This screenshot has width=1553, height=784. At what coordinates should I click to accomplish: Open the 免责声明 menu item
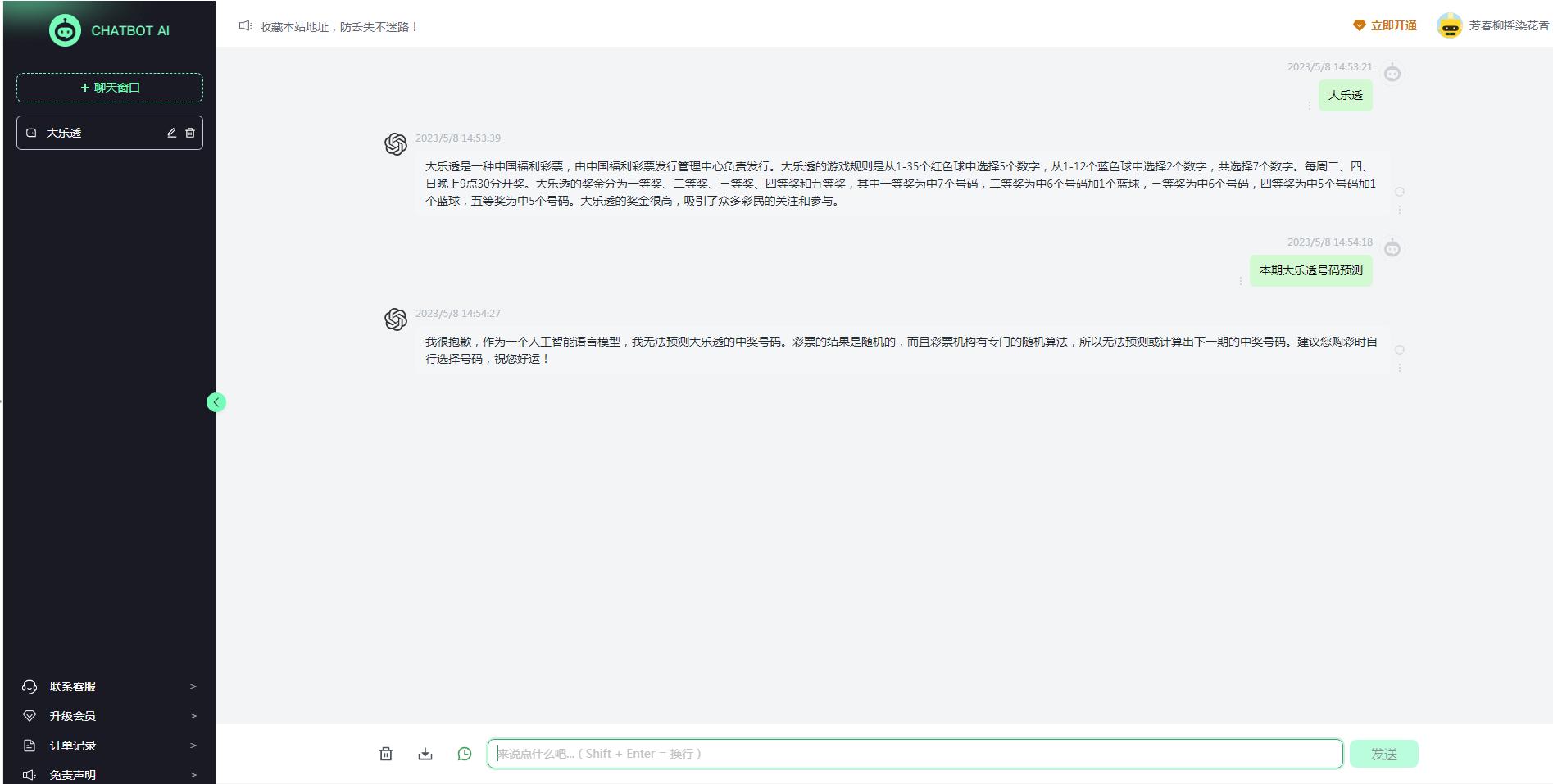(x=72, y=774)
